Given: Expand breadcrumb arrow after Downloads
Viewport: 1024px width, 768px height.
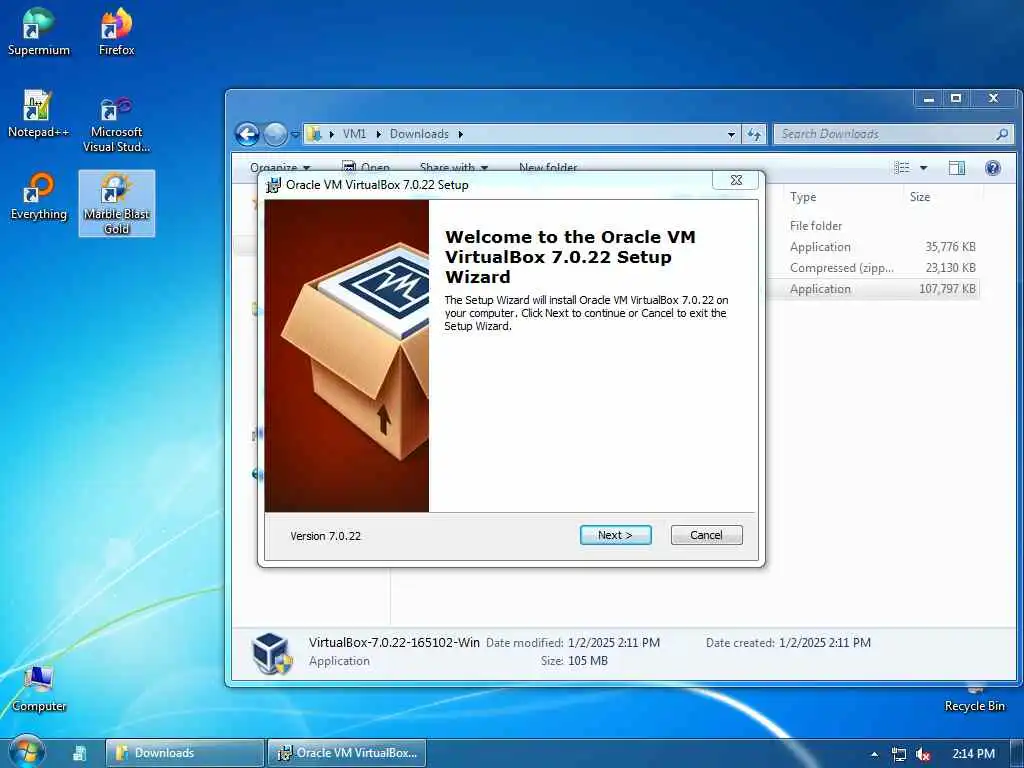Looking at the screenshot, I should (460, 134).
